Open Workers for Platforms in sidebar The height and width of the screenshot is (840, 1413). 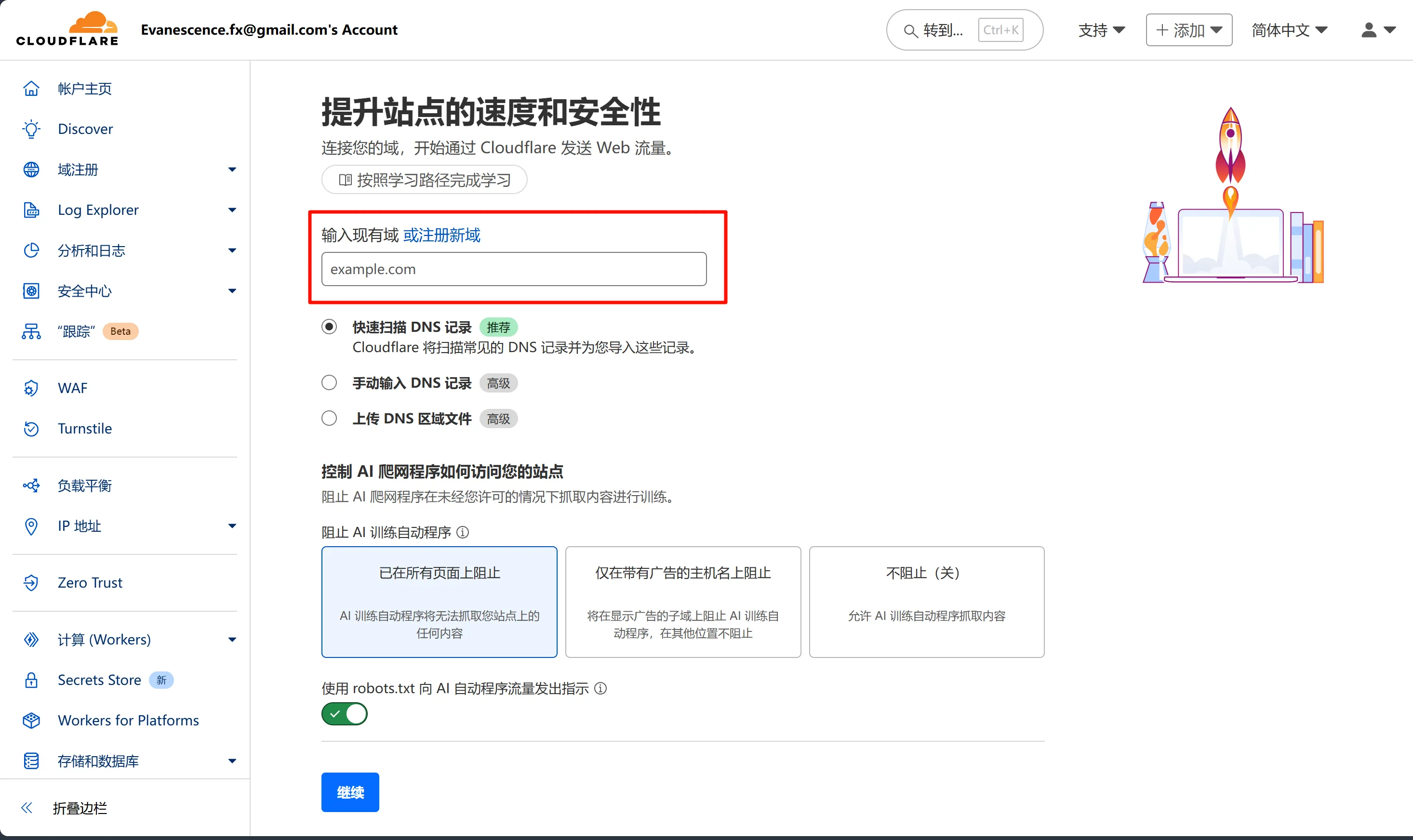click(129, 721)
